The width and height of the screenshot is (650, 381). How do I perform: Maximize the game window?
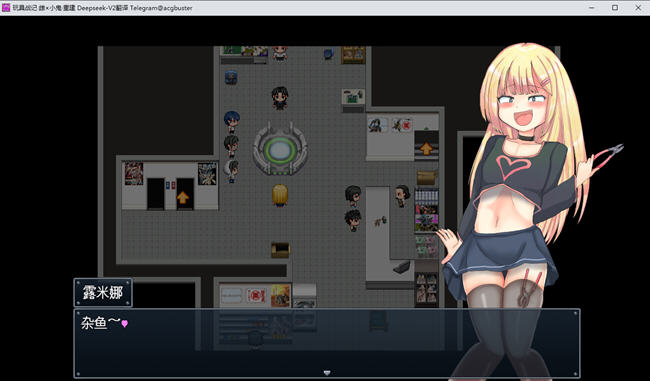pos(615,7)
